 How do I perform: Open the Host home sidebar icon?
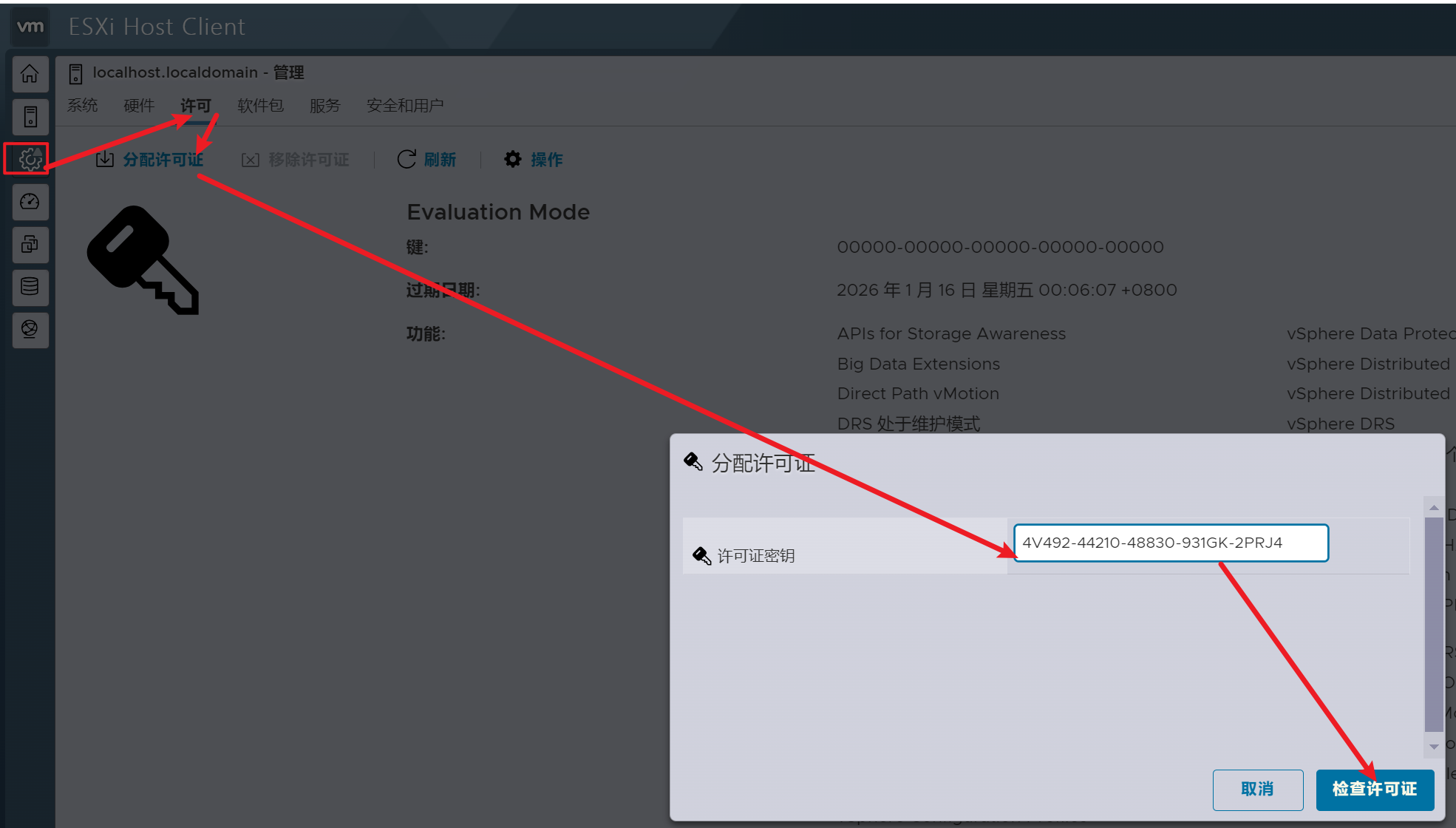pos(30,74)
